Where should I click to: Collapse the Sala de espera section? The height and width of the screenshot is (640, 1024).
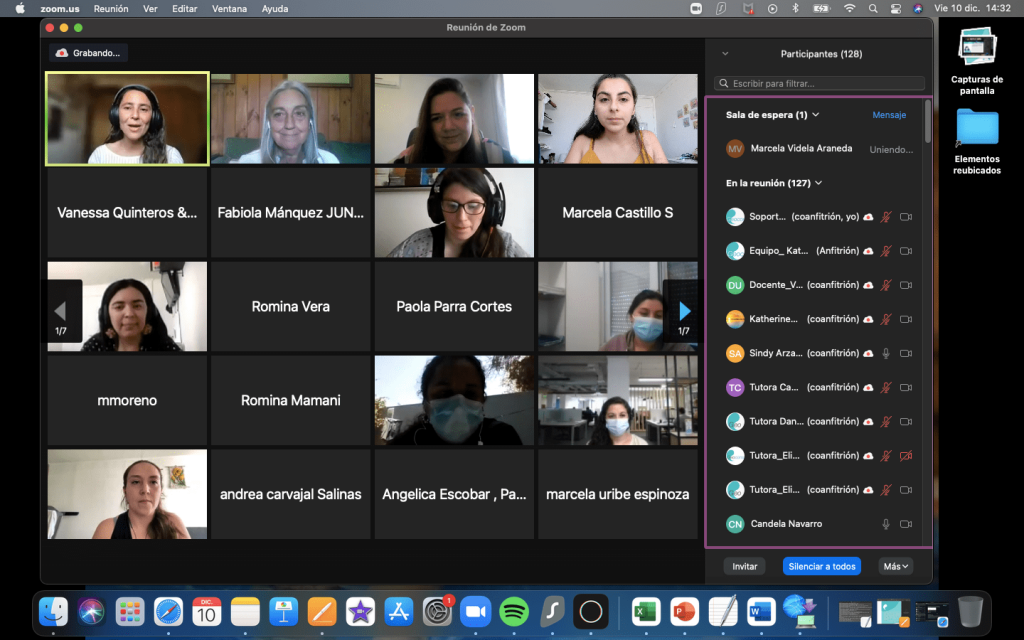pyautogui.click(x=816, y=115)
